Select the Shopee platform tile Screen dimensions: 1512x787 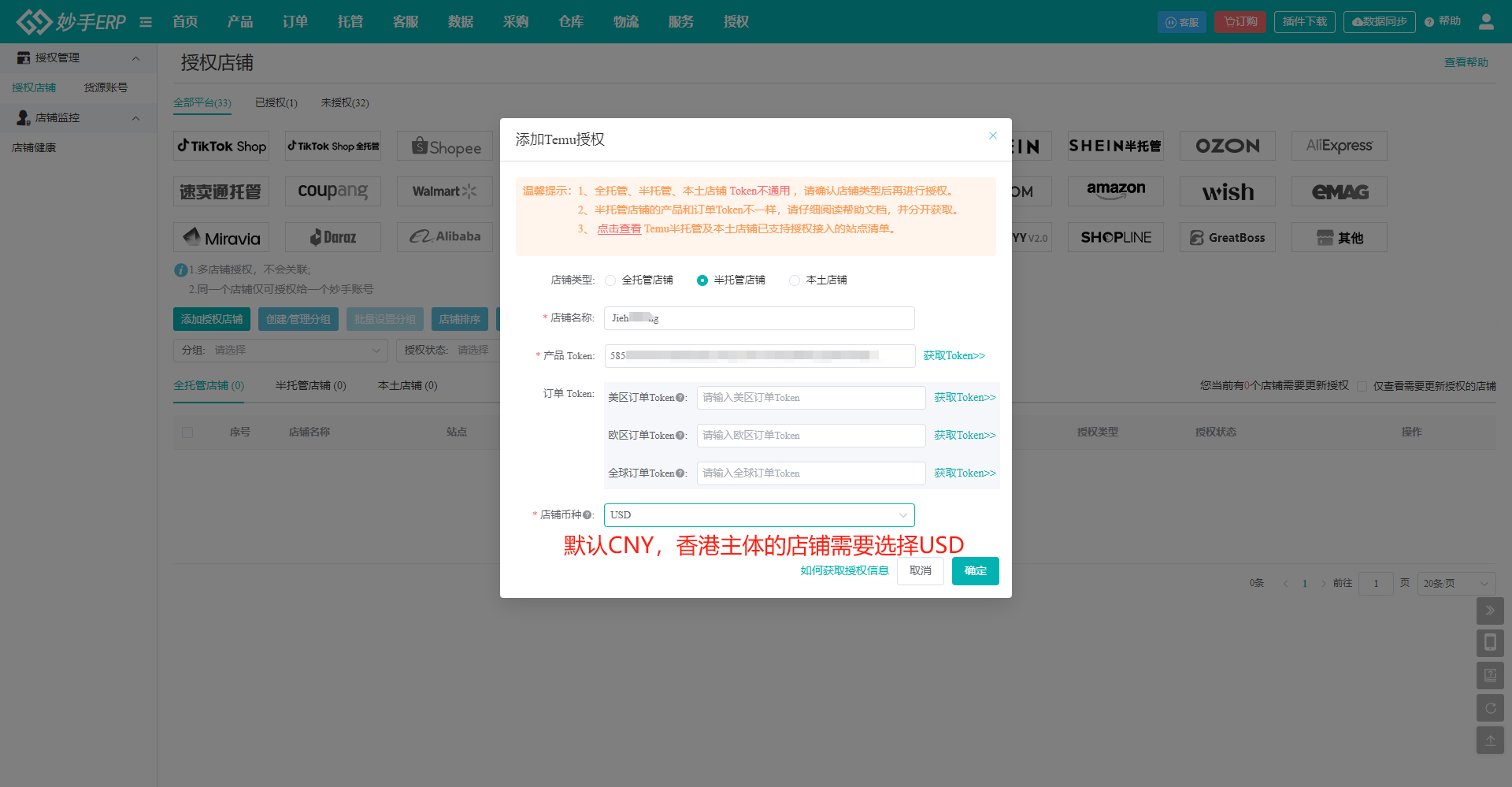445,146
